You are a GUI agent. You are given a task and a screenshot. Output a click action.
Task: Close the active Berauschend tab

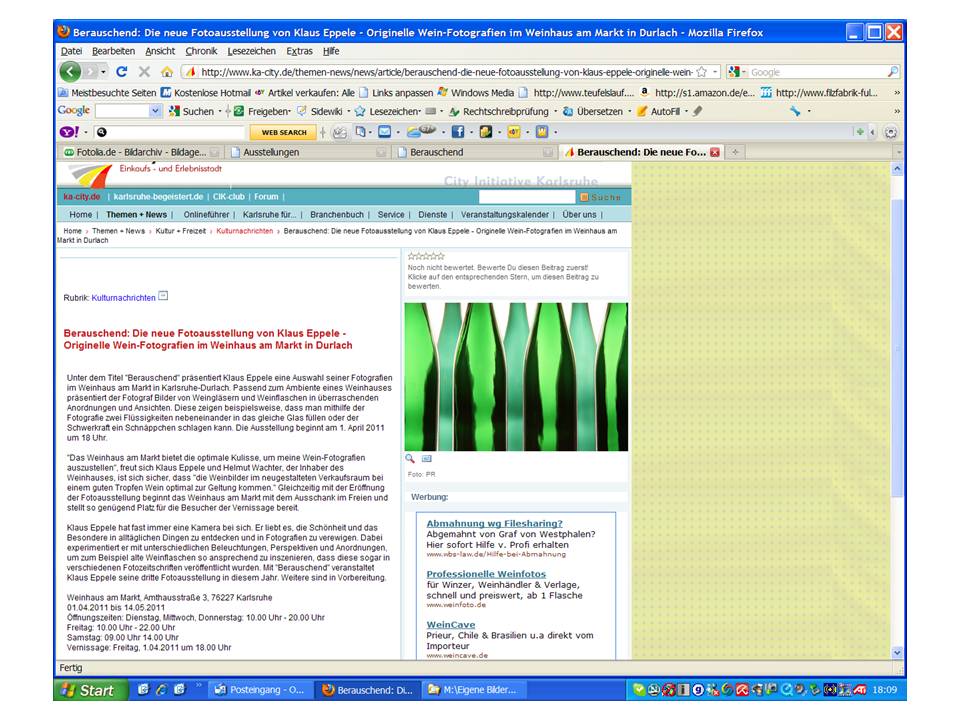pyautogui.click(x=714, y=152)
